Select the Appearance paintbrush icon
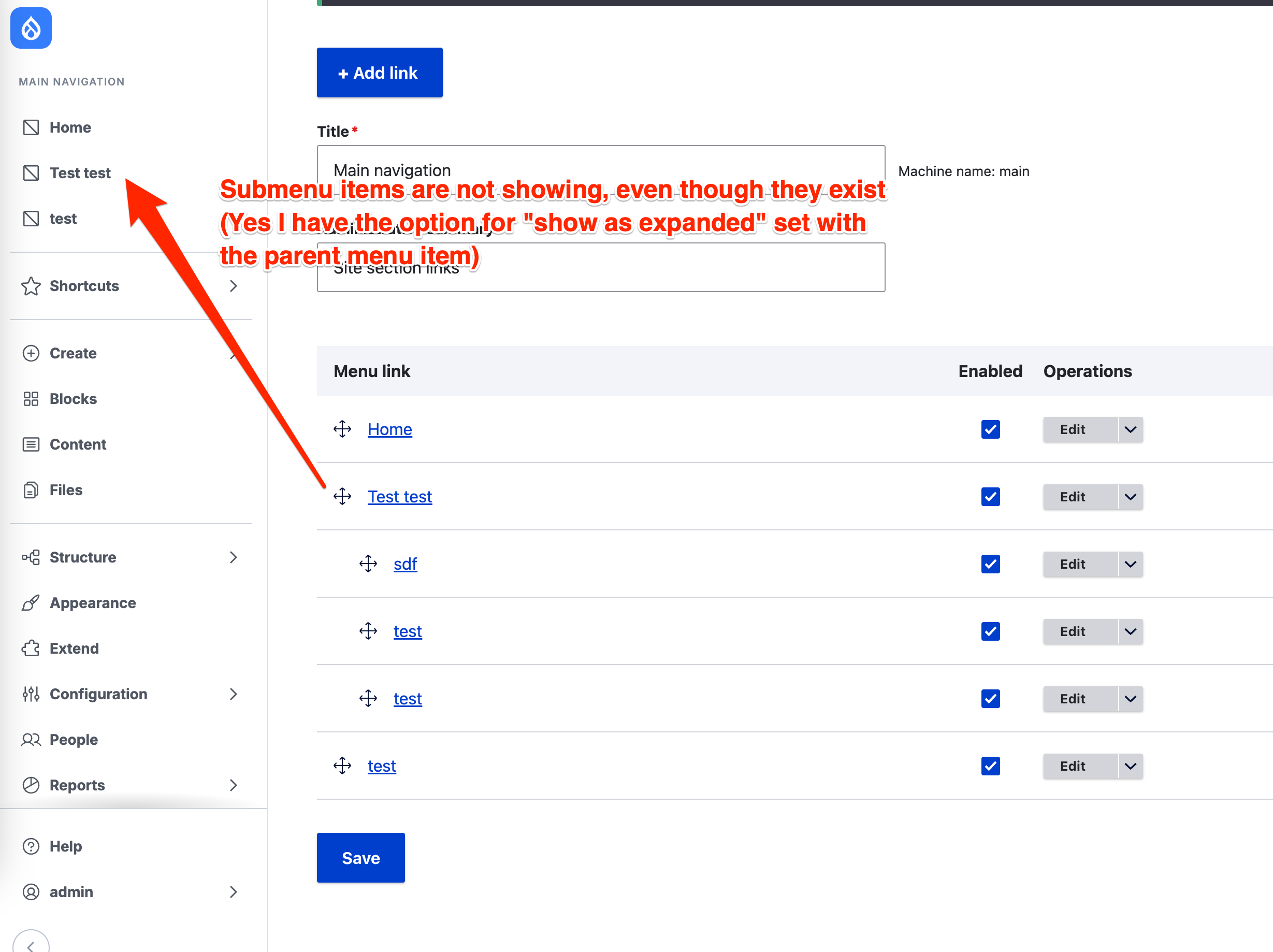Image resolution: width=1273 pixels, height=952 pixels. pyautogui.click(x=31, y=602)
